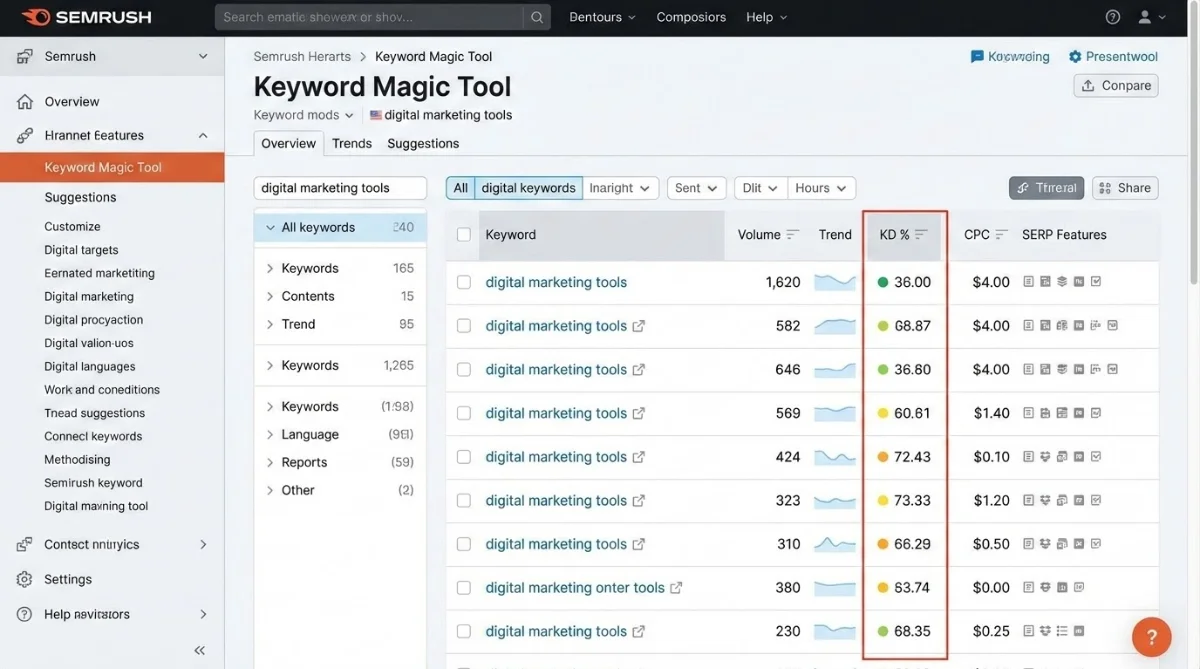Click the orange help question-mark bubble
This screenshot has height=669, width=1200.
pos(1151,636)
